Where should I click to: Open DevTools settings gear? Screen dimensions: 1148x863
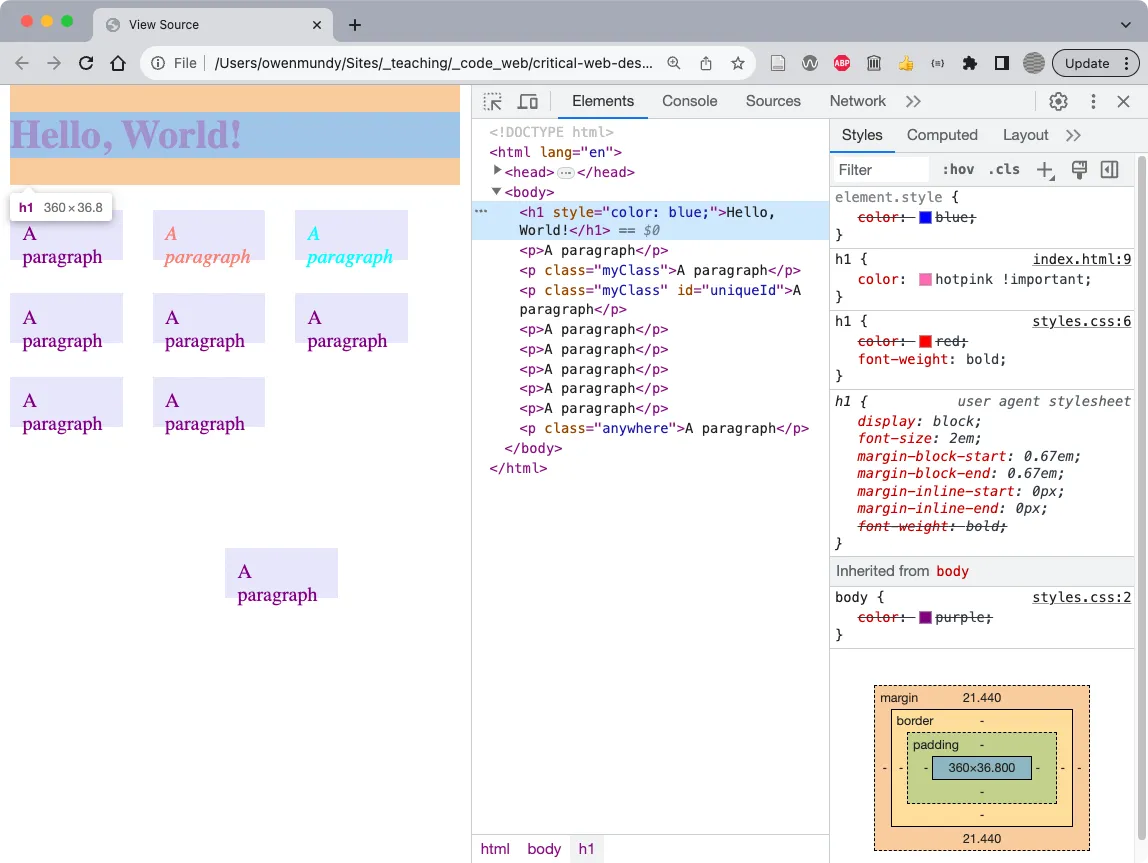(1057, 100)
